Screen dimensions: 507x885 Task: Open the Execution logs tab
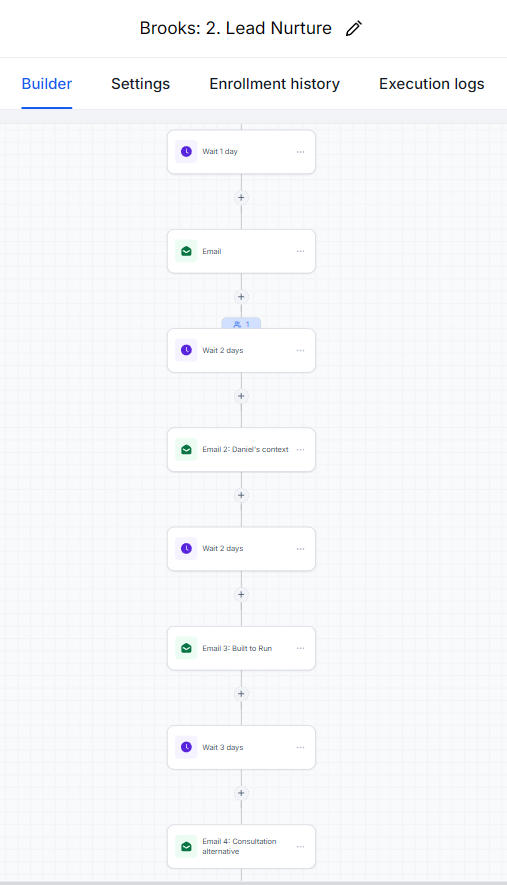[x=432, y=84]
